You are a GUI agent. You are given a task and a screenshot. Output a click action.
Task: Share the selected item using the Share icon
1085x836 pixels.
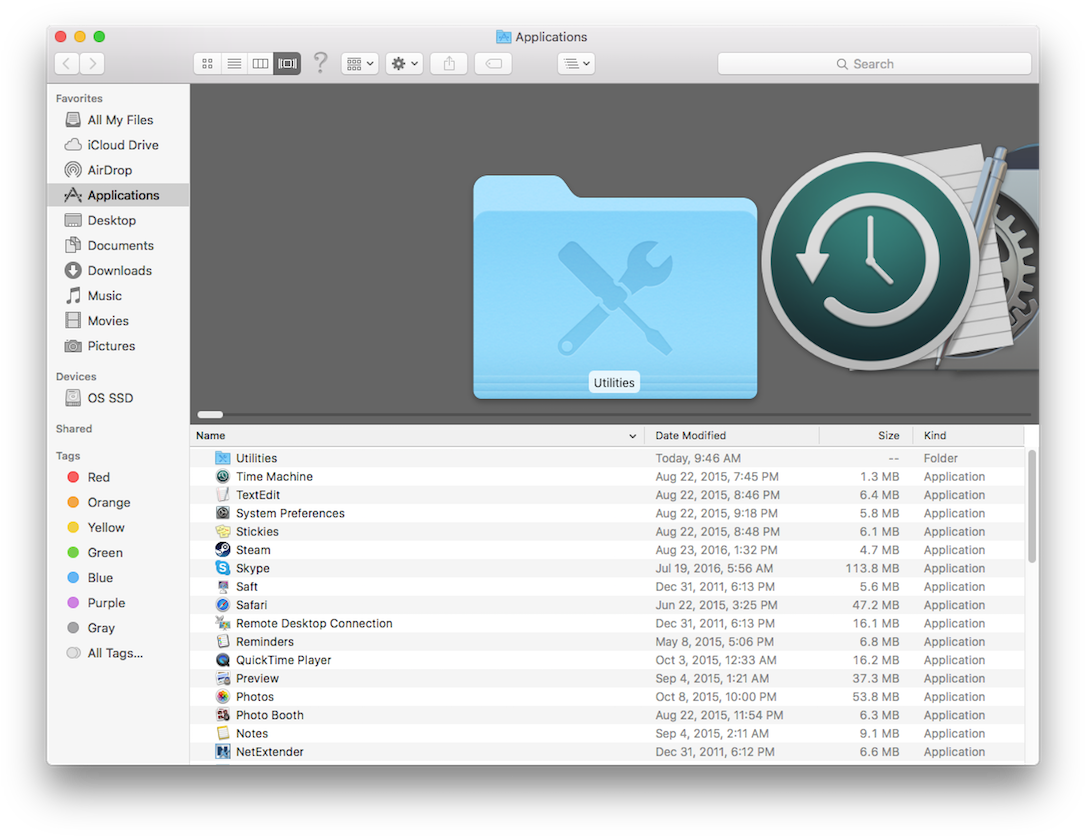coord(448,63)
